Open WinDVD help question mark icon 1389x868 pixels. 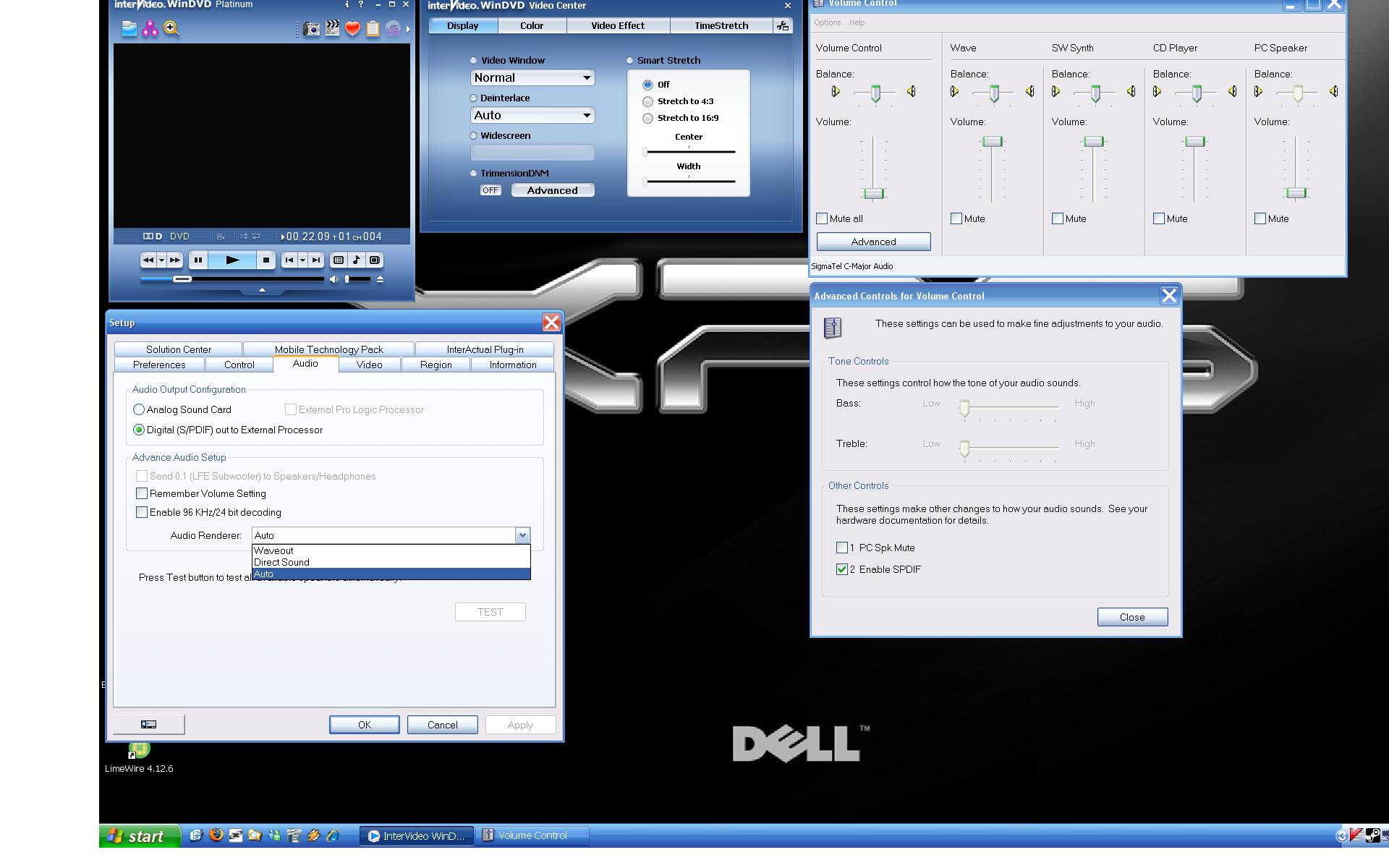[x=361, y=4]
